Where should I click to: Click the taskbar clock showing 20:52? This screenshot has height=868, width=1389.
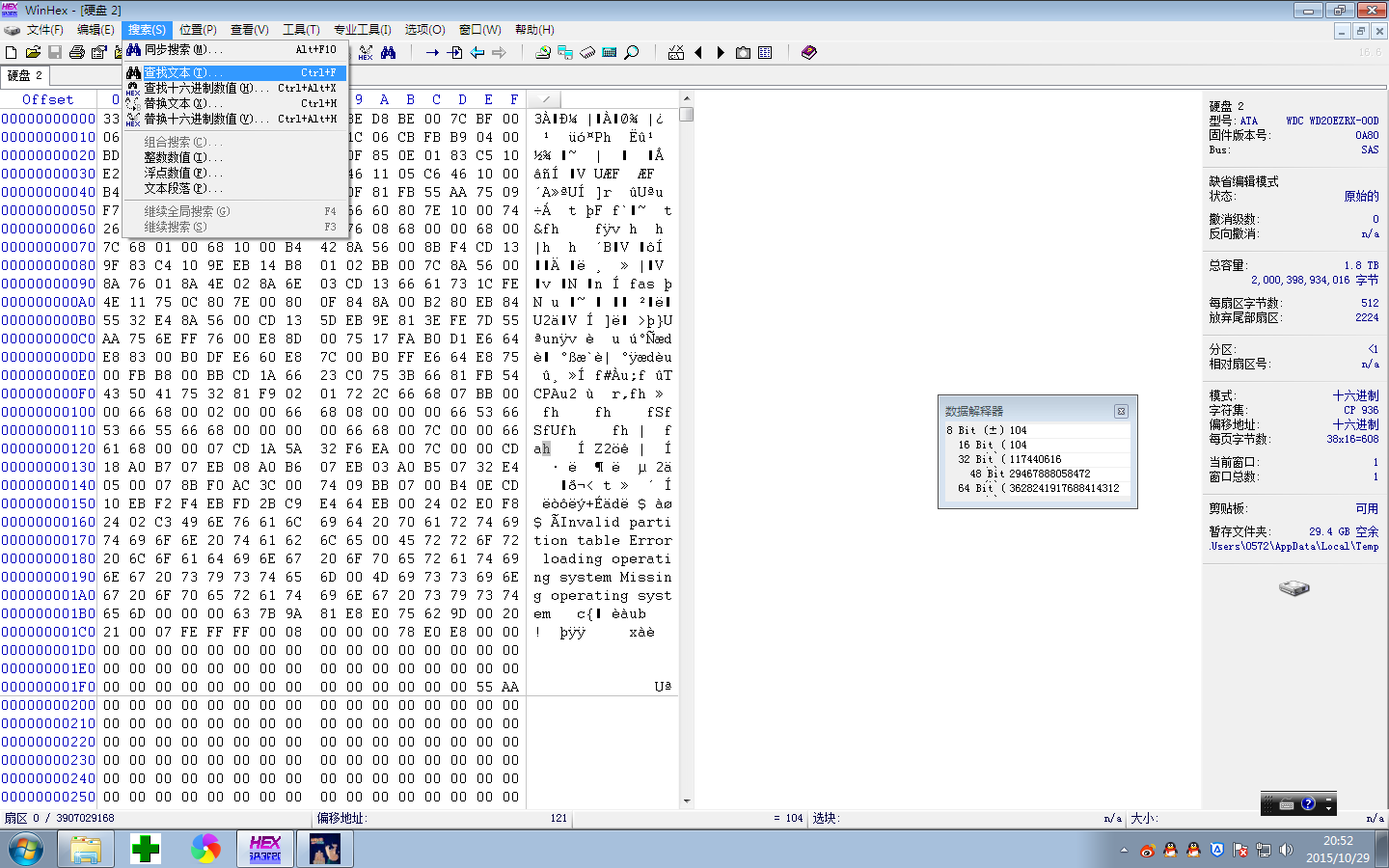[x=1338, y=849]
